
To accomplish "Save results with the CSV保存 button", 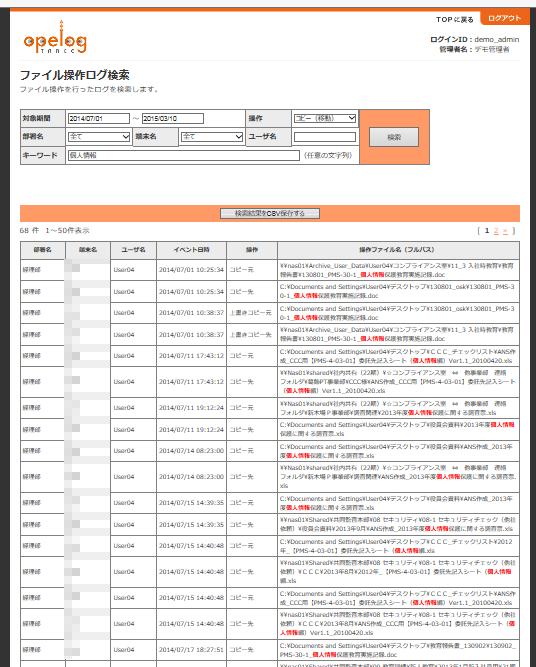I will 270,213.
